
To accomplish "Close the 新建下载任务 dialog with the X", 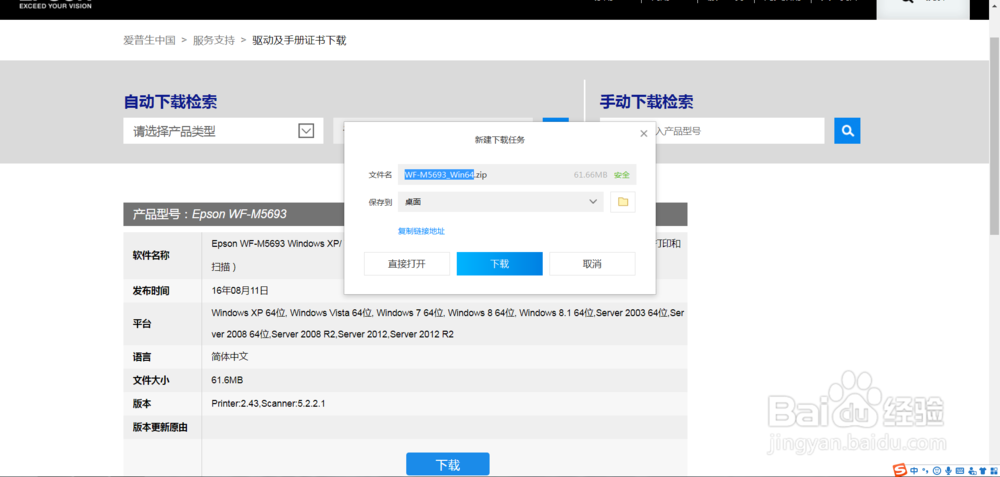I will 643,133.
